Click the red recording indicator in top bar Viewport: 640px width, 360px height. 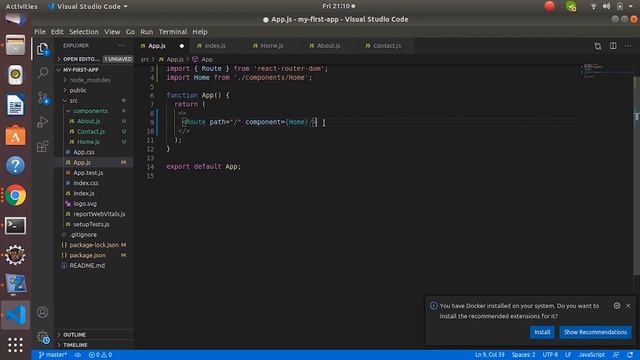(x=550, y=6)
